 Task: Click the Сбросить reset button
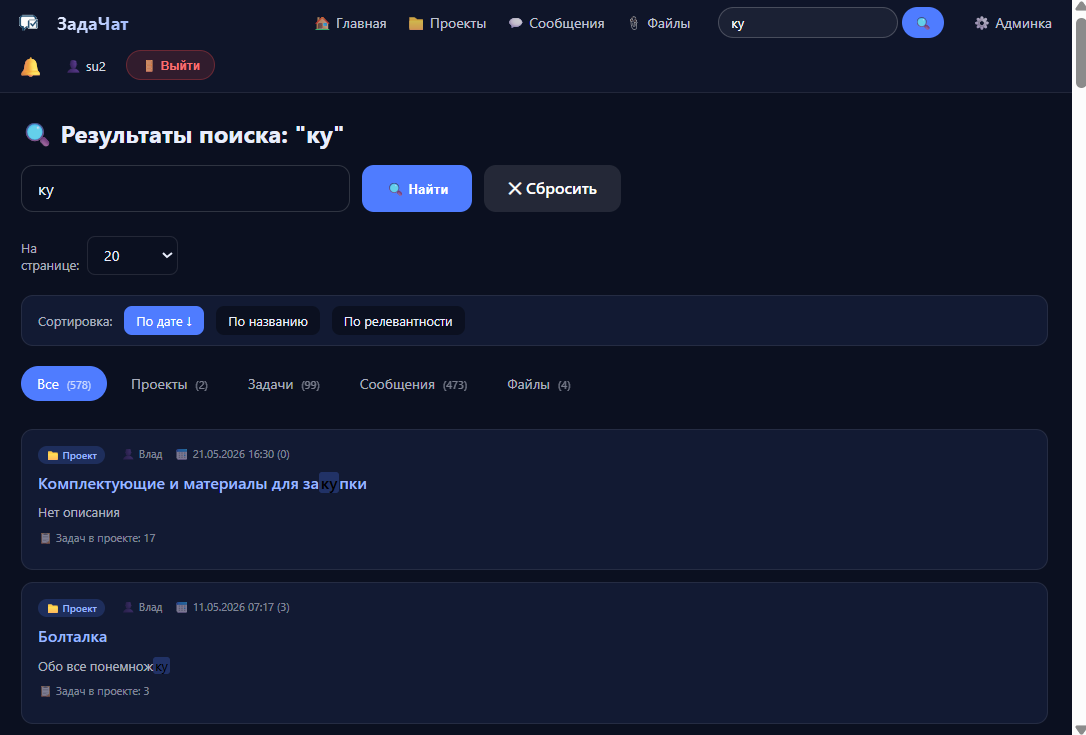(x=552, y=188)
